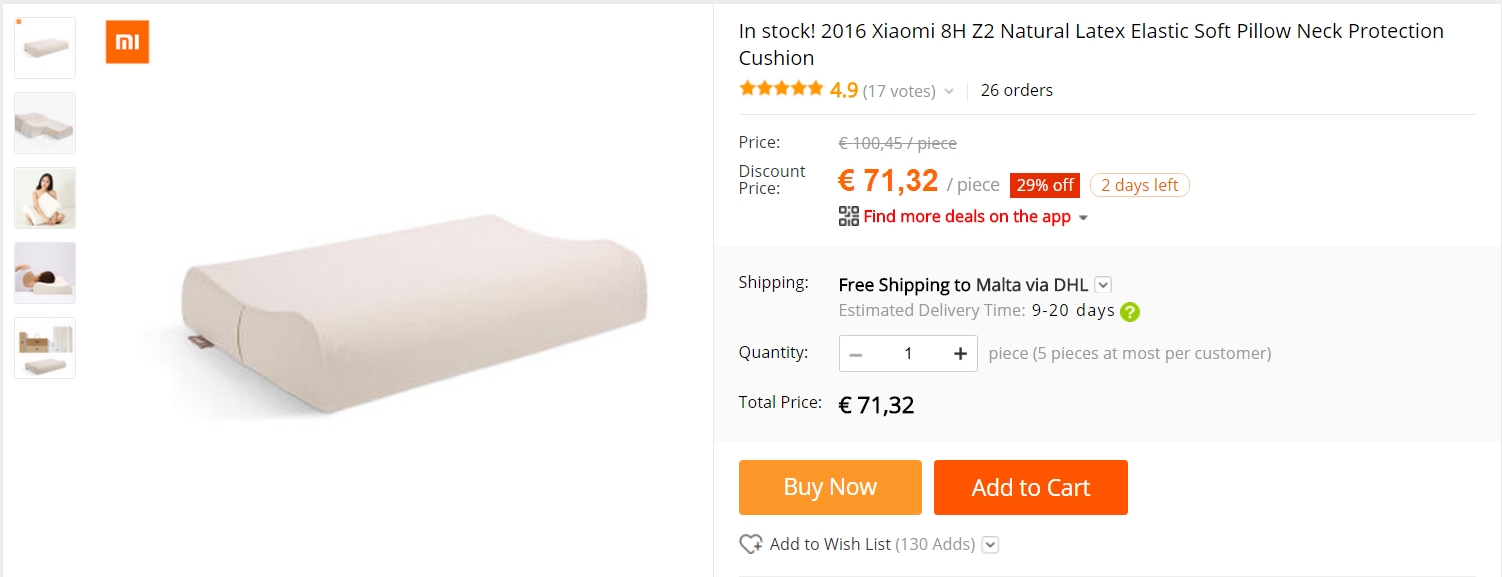This screenshot has width=1502, height=577.
Task: Select the packaging box thumbnail
Action: [45, 348]
